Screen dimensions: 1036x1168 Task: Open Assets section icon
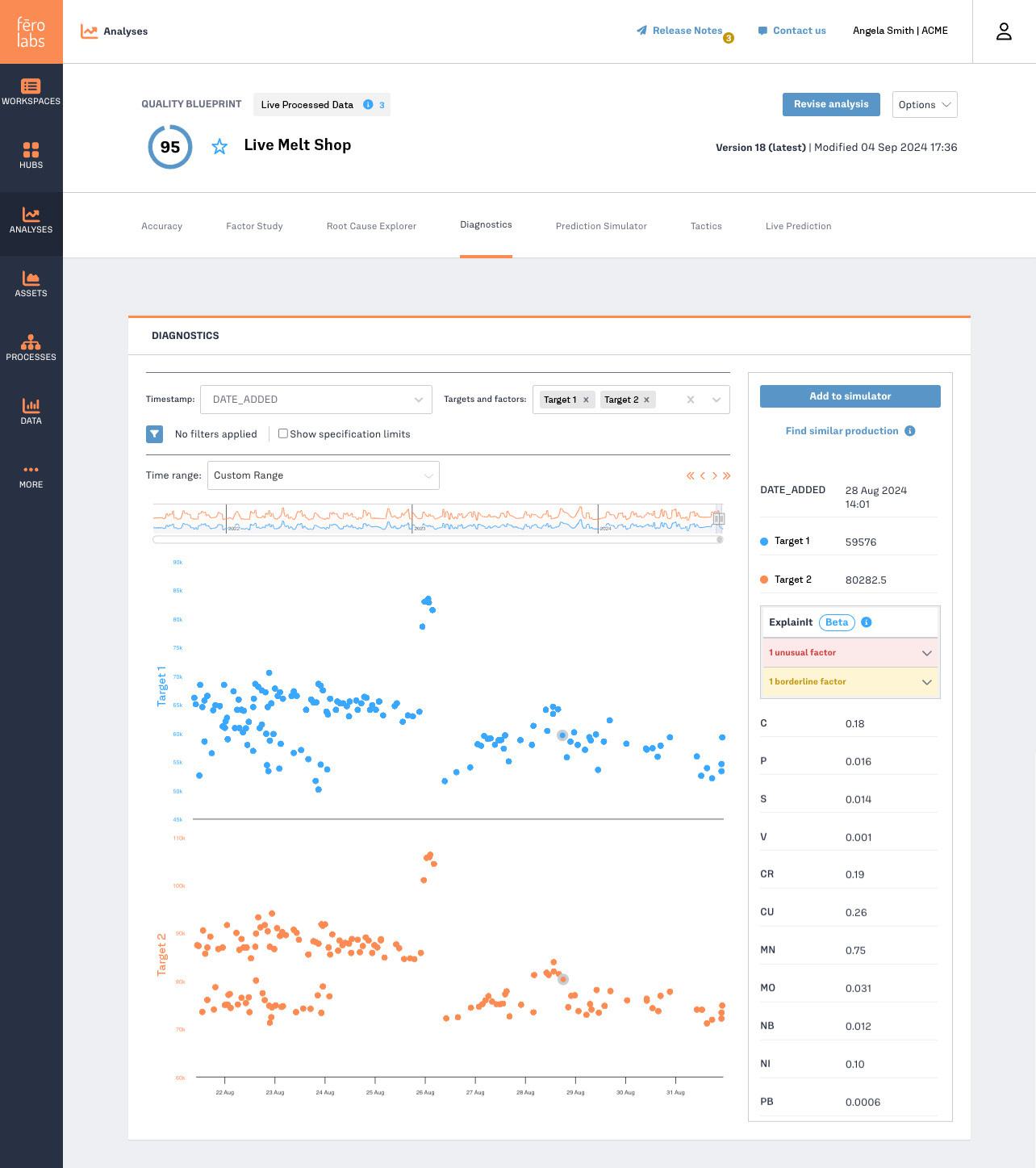point(31,283)
